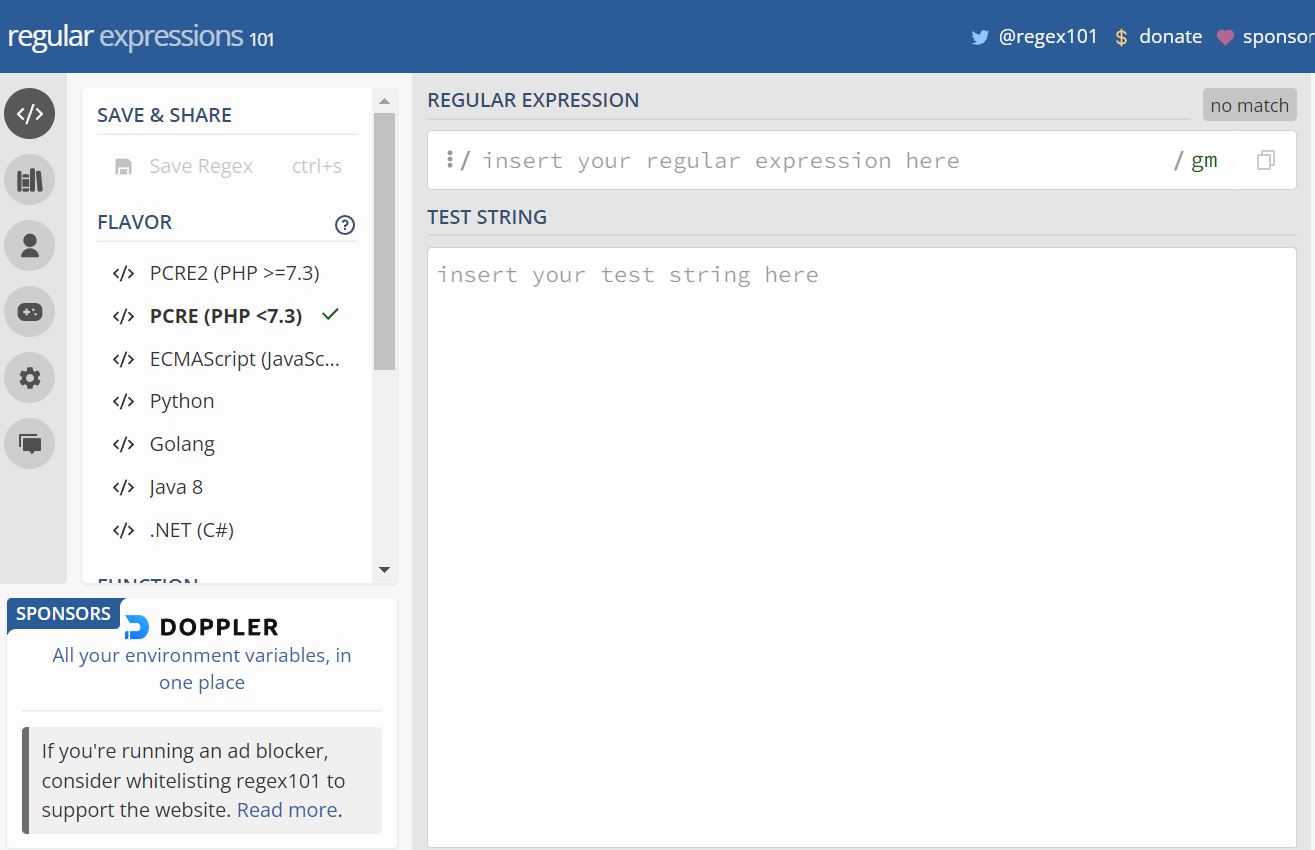Click the flavor help question mark icon
Viewport: 1315px width, 850px height.
click(x=345, y=225)
